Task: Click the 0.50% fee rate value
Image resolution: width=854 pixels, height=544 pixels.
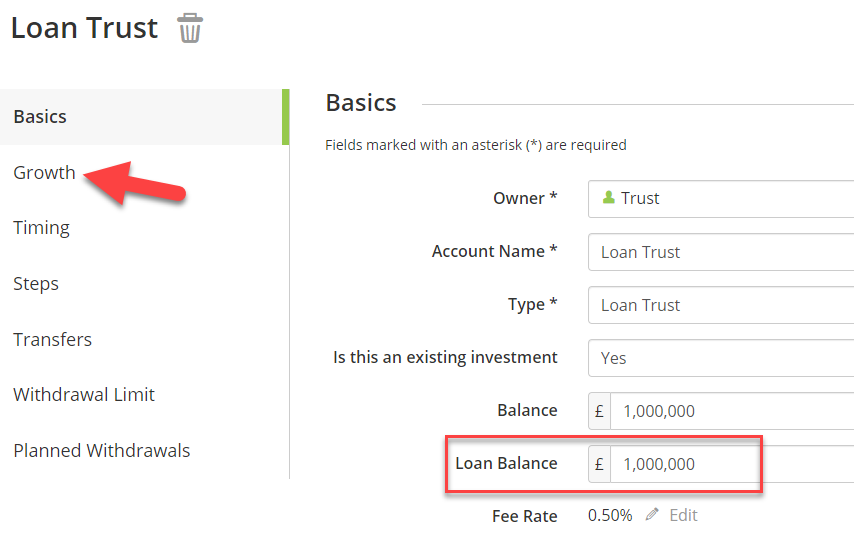Action: (x=610, y=515)
